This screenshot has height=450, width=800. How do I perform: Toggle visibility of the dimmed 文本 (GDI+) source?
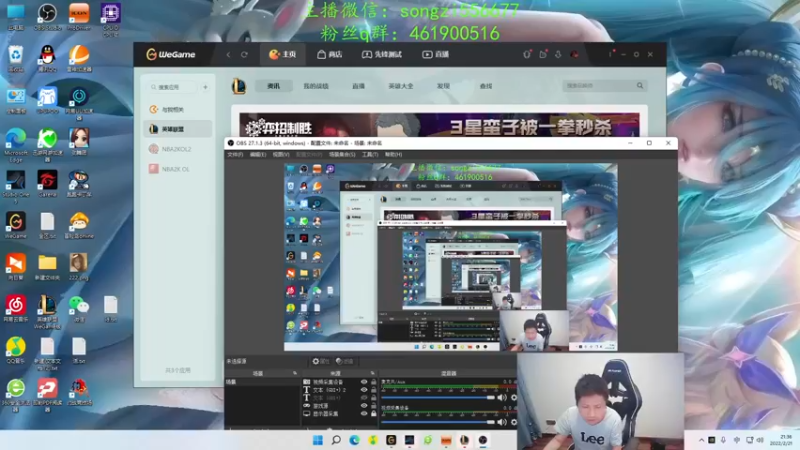364,397
